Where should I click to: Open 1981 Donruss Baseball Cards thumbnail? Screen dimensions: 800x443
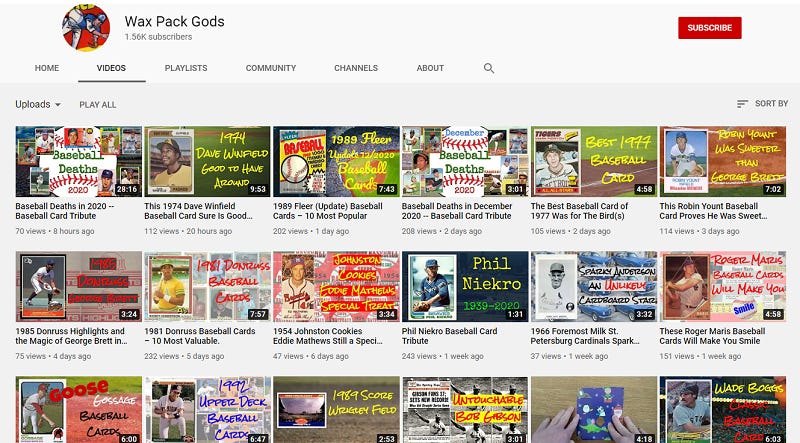[x=207, y=286]
